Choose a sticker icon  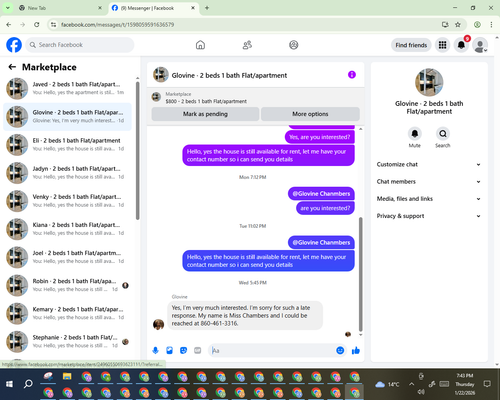pyautogui.click(x=183, y=350)
